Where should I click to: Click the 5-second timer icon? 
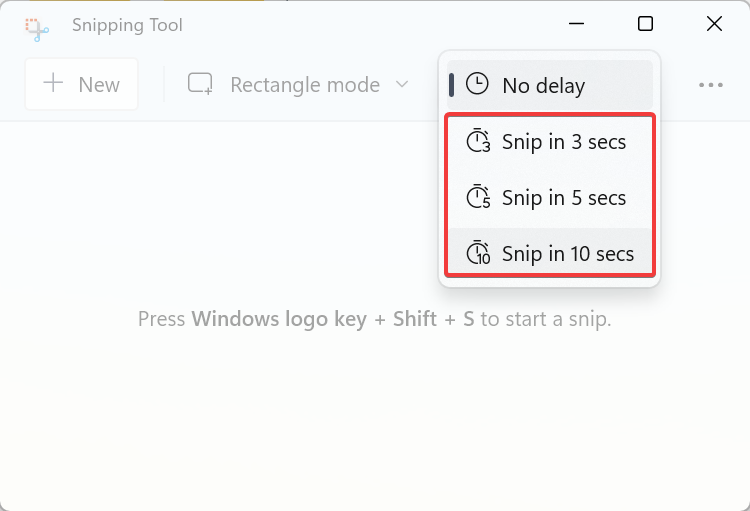[x=478, y=196]
